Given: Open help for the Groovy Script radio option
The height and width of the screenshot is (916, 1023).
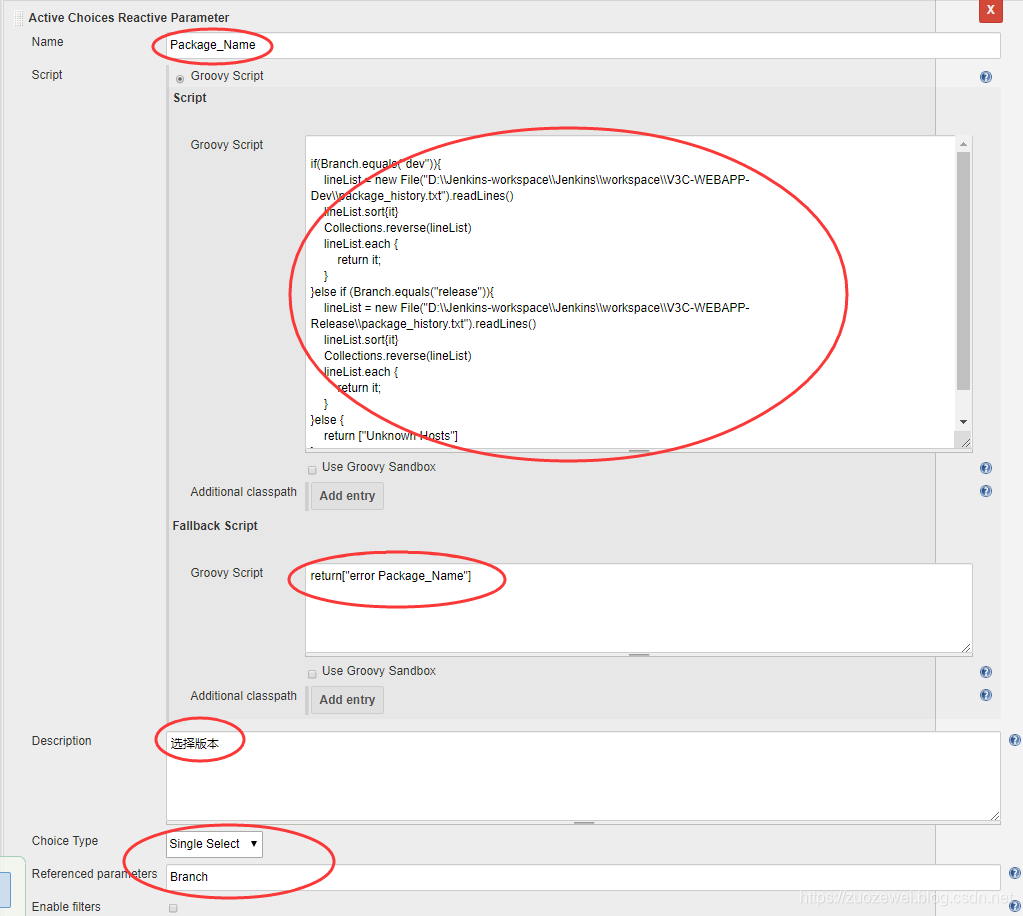Looking at the screenshot, I should pos(986,77).
